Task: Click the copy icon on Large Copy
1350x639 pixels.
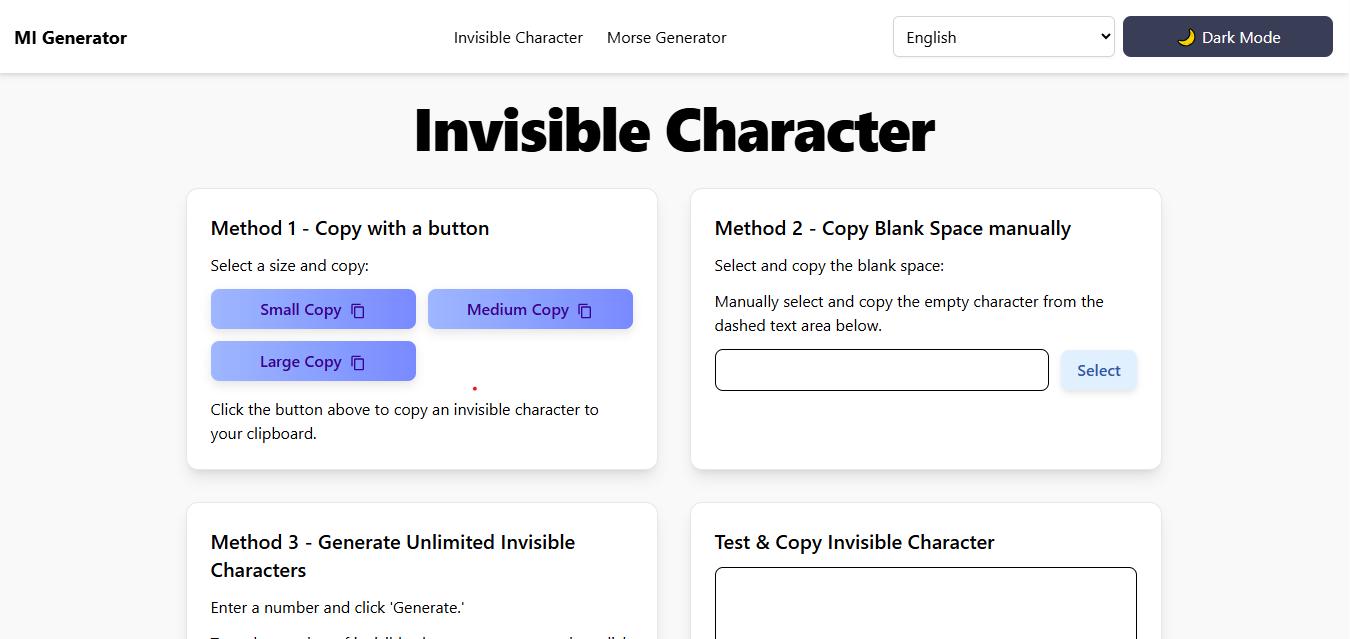Action: (x=358, y=362)
